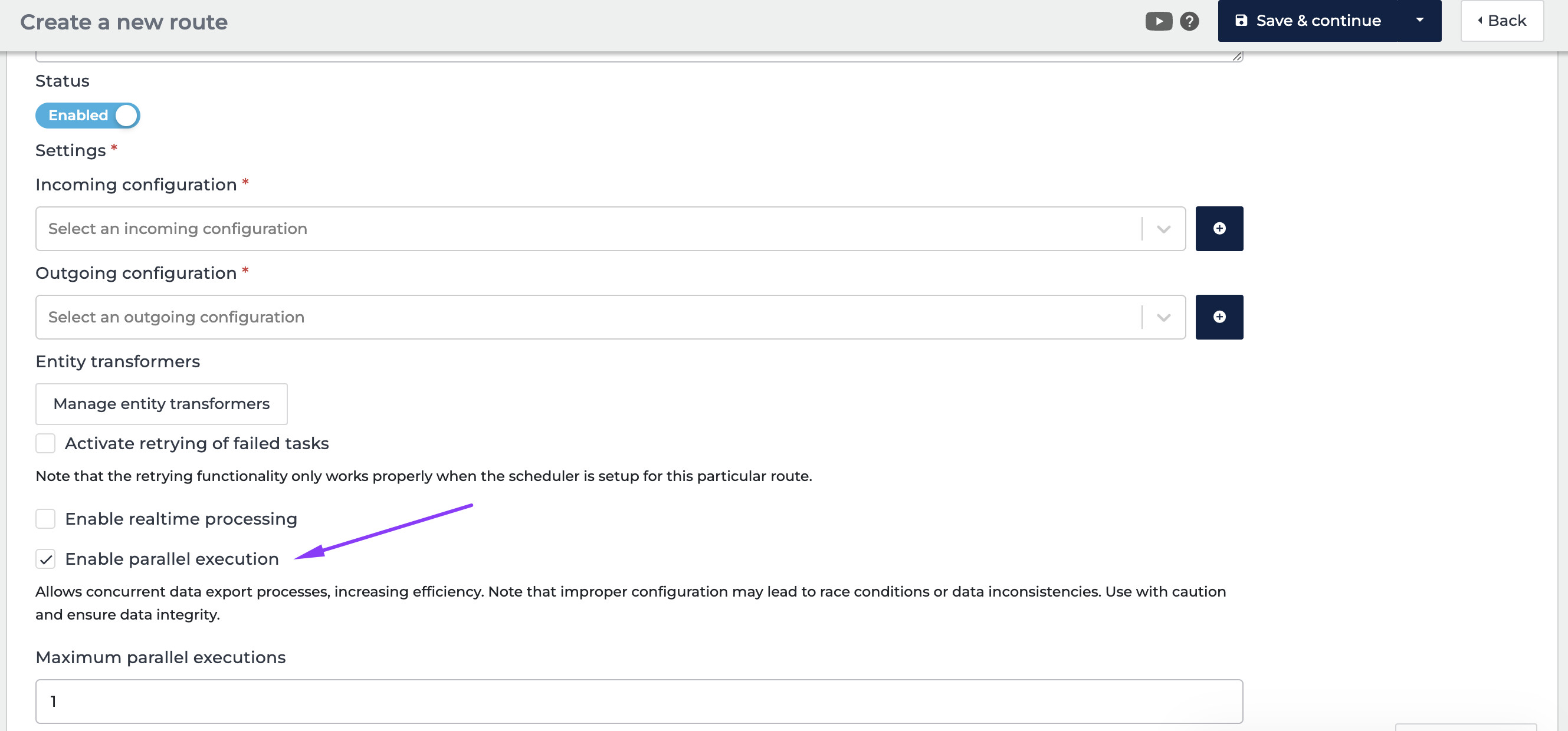
Task: Open the outgoing configuration dropdown chevron
Action: pos(1163,318)
